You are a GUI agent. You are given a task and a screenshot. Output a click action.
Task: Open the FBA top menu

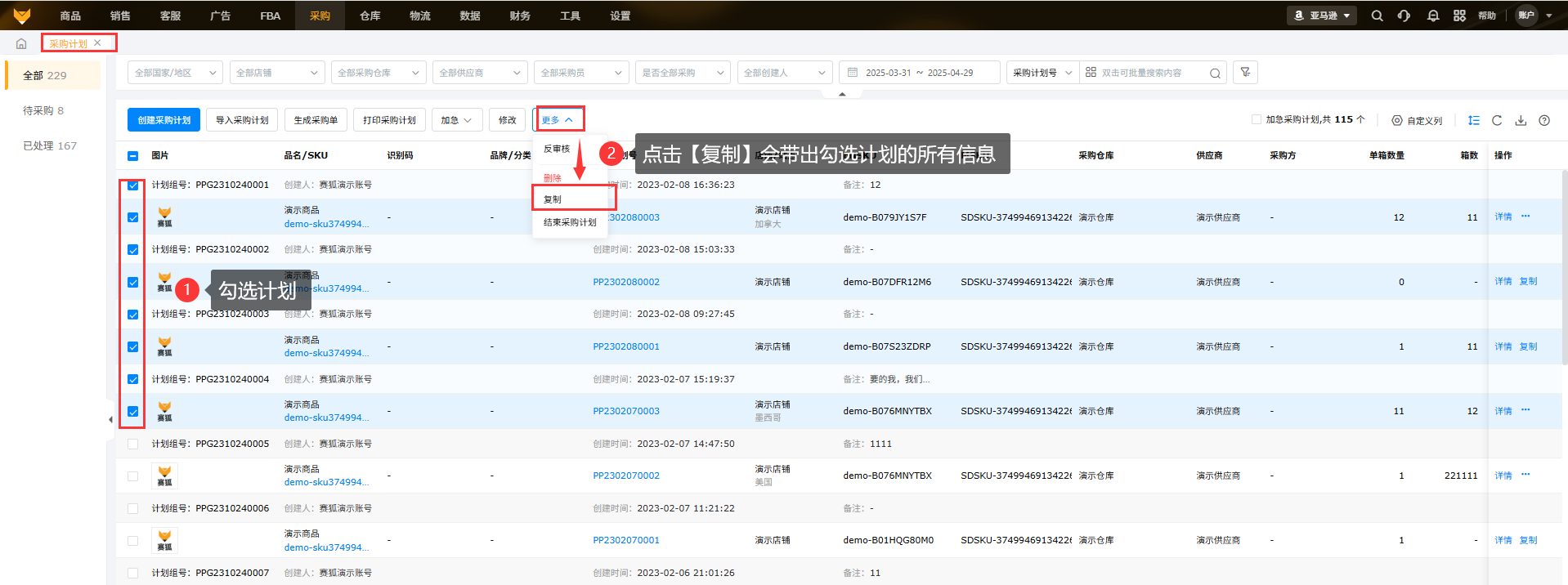270,16
